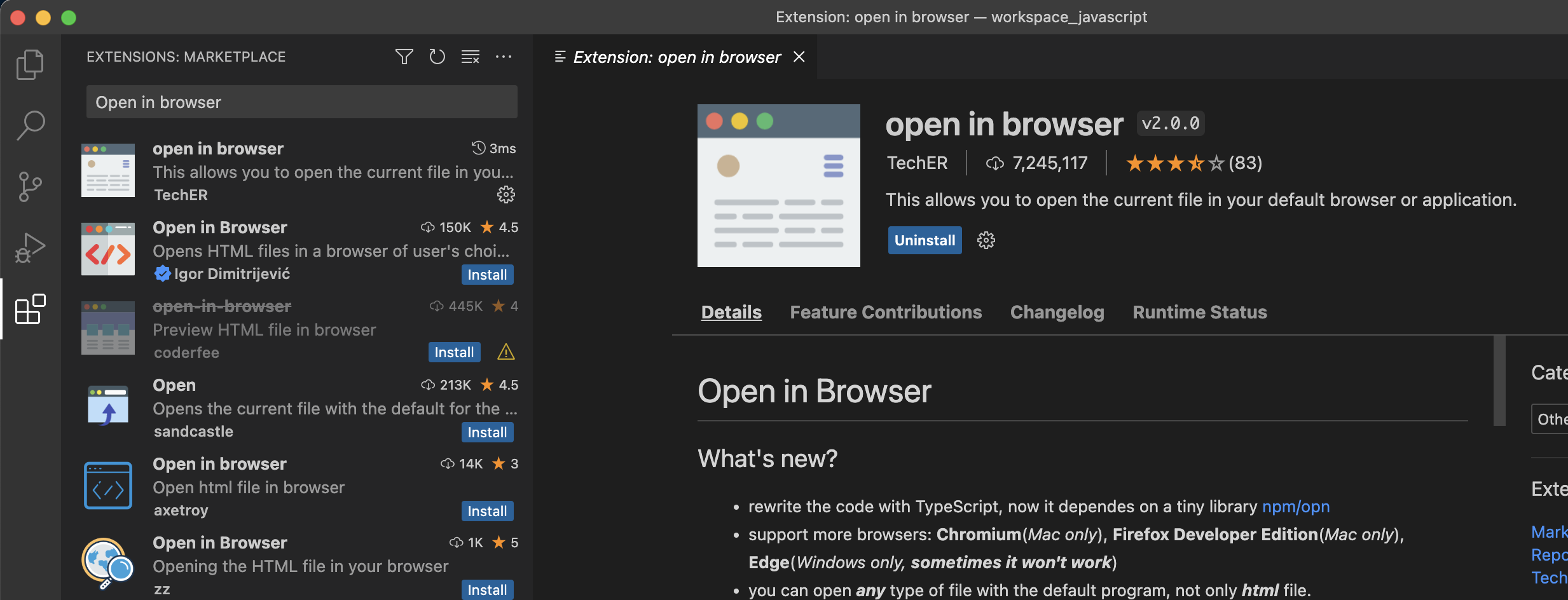
Task: Click the activation time 3ms indicator
Action: coord(493,148)
